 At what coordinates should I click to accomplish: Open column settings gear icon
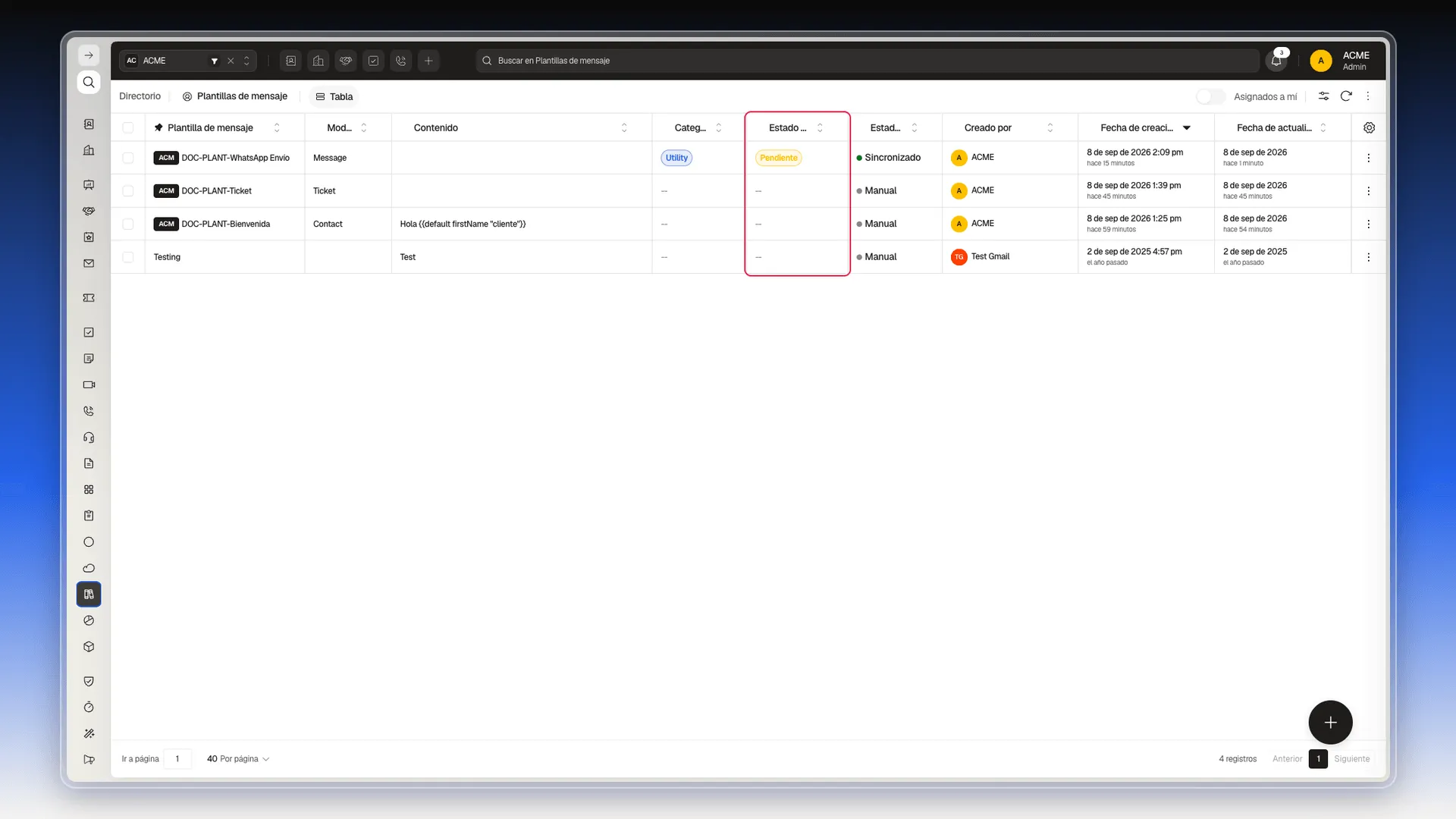[1369, 127]
